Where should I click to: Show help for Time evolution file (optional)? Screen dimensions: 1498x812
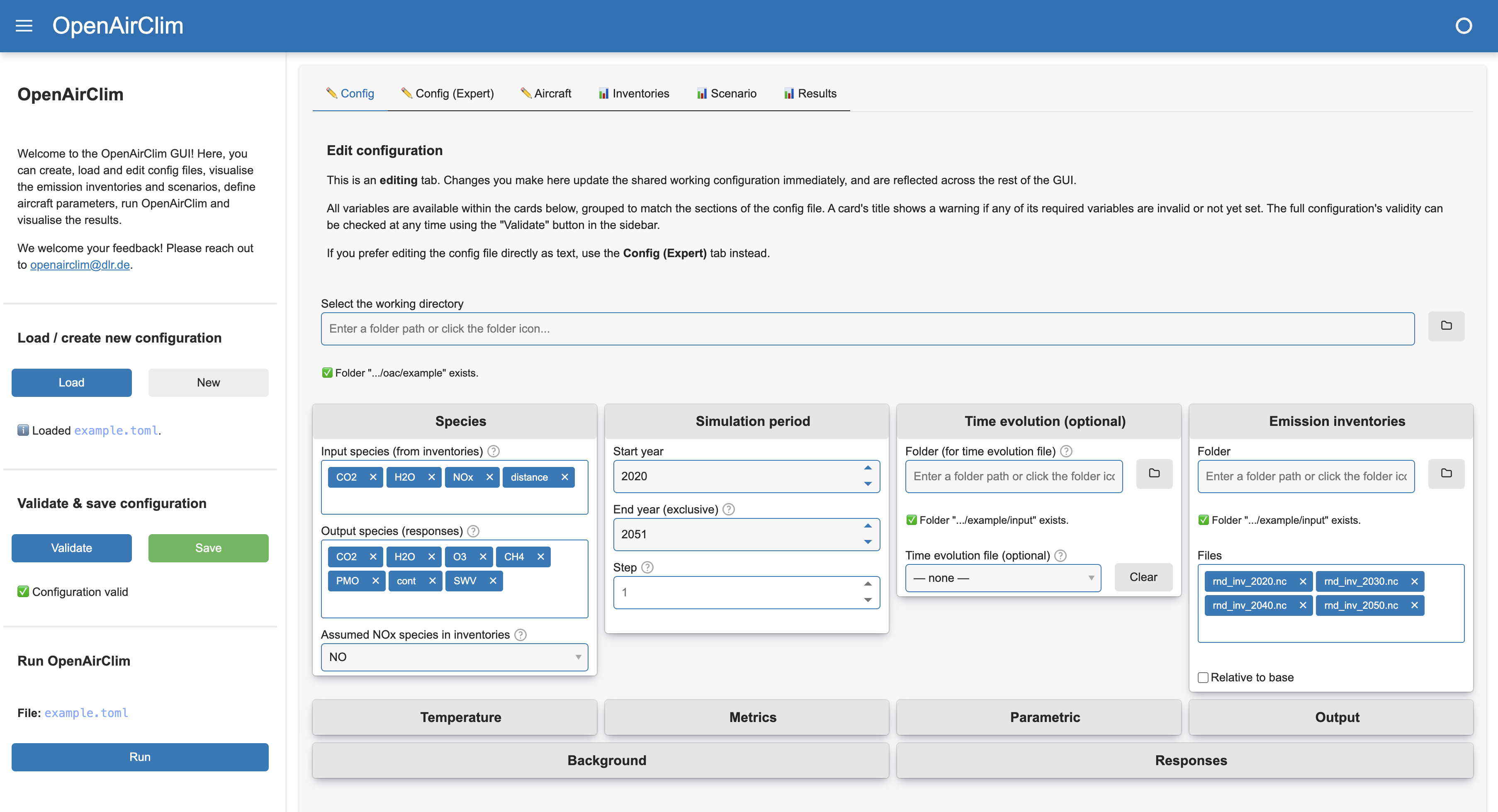click(1061, 555)
